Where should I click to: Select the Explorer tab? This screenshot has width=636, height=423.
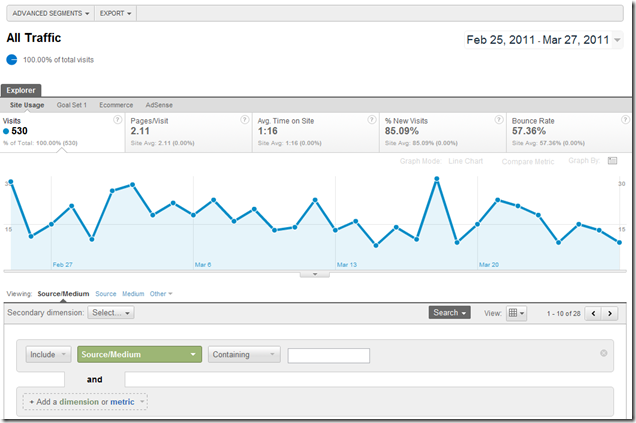[21, 90]
